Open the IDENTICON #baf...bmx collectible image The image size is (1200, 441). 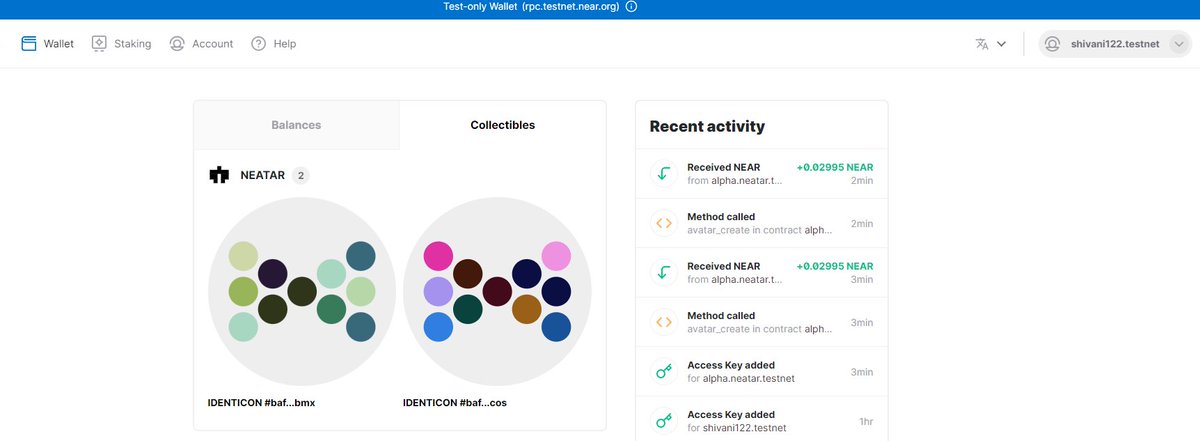pos(302,292)
